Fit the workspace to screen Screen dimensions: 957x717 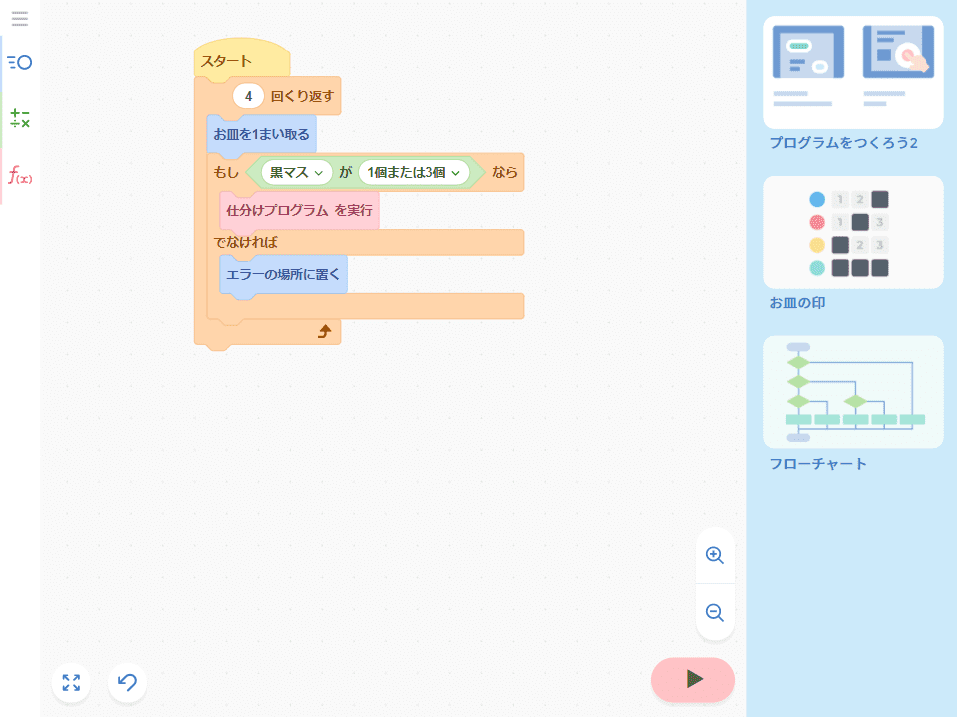click(x=71, y=683)
